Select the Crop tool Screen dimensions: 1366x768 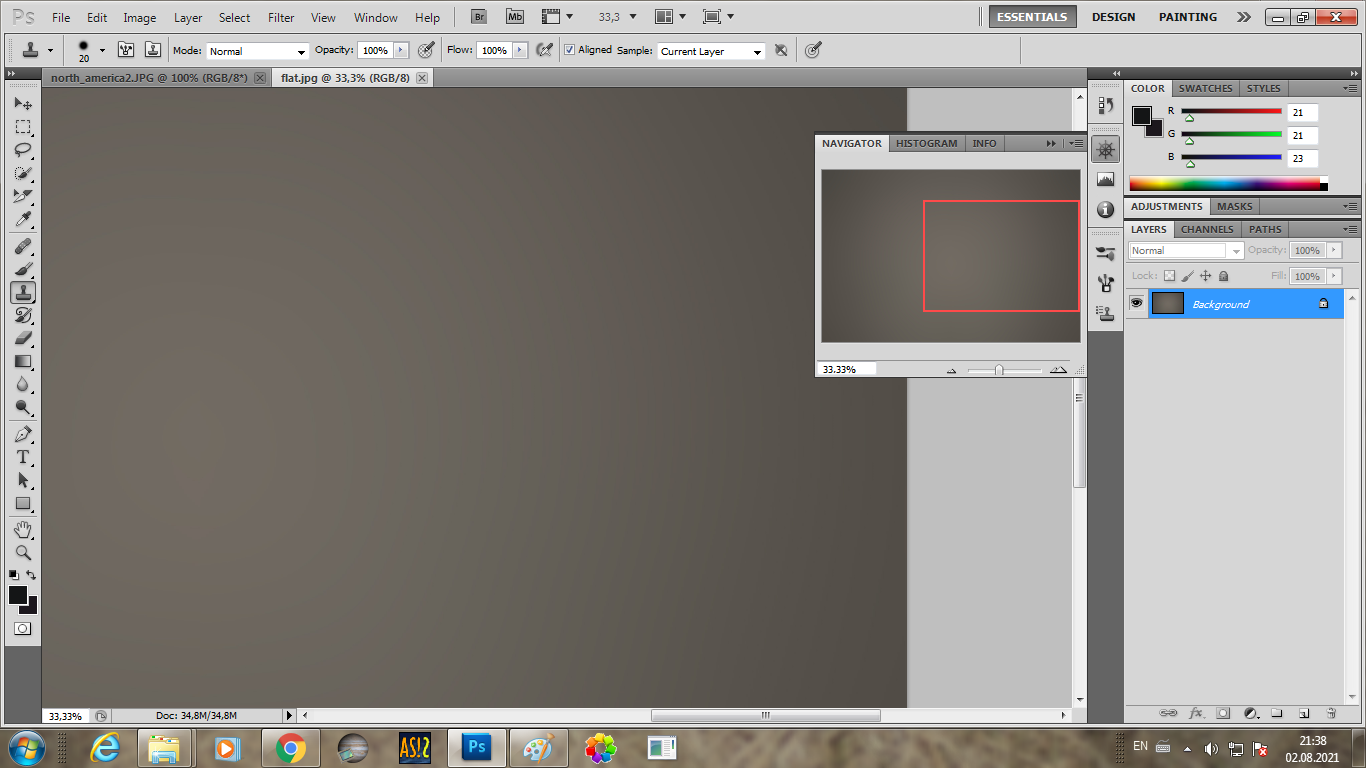23,196
